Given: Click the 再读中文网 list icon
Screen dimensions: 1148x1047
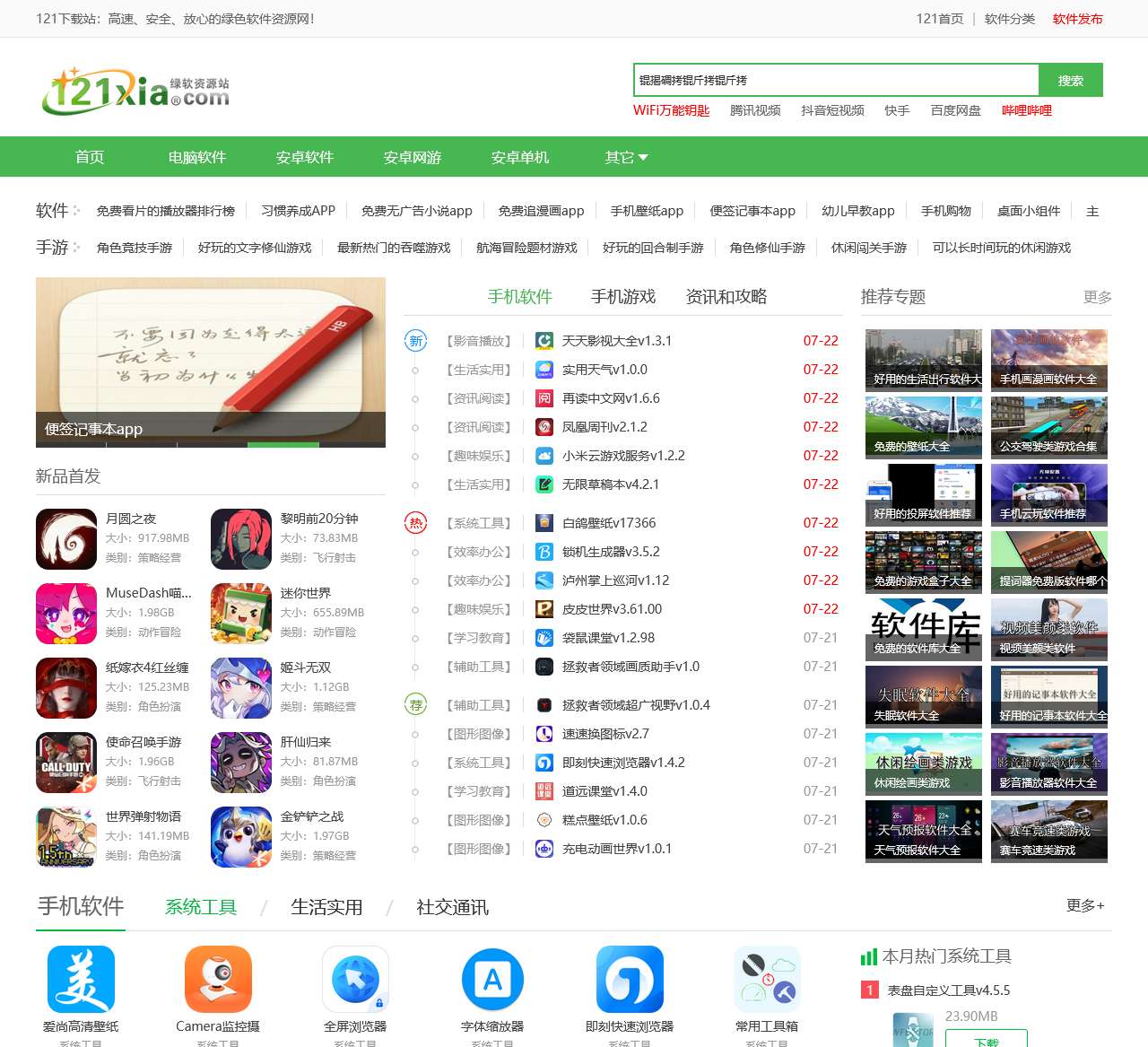Looking at the screenshot, I should (544, 398).
